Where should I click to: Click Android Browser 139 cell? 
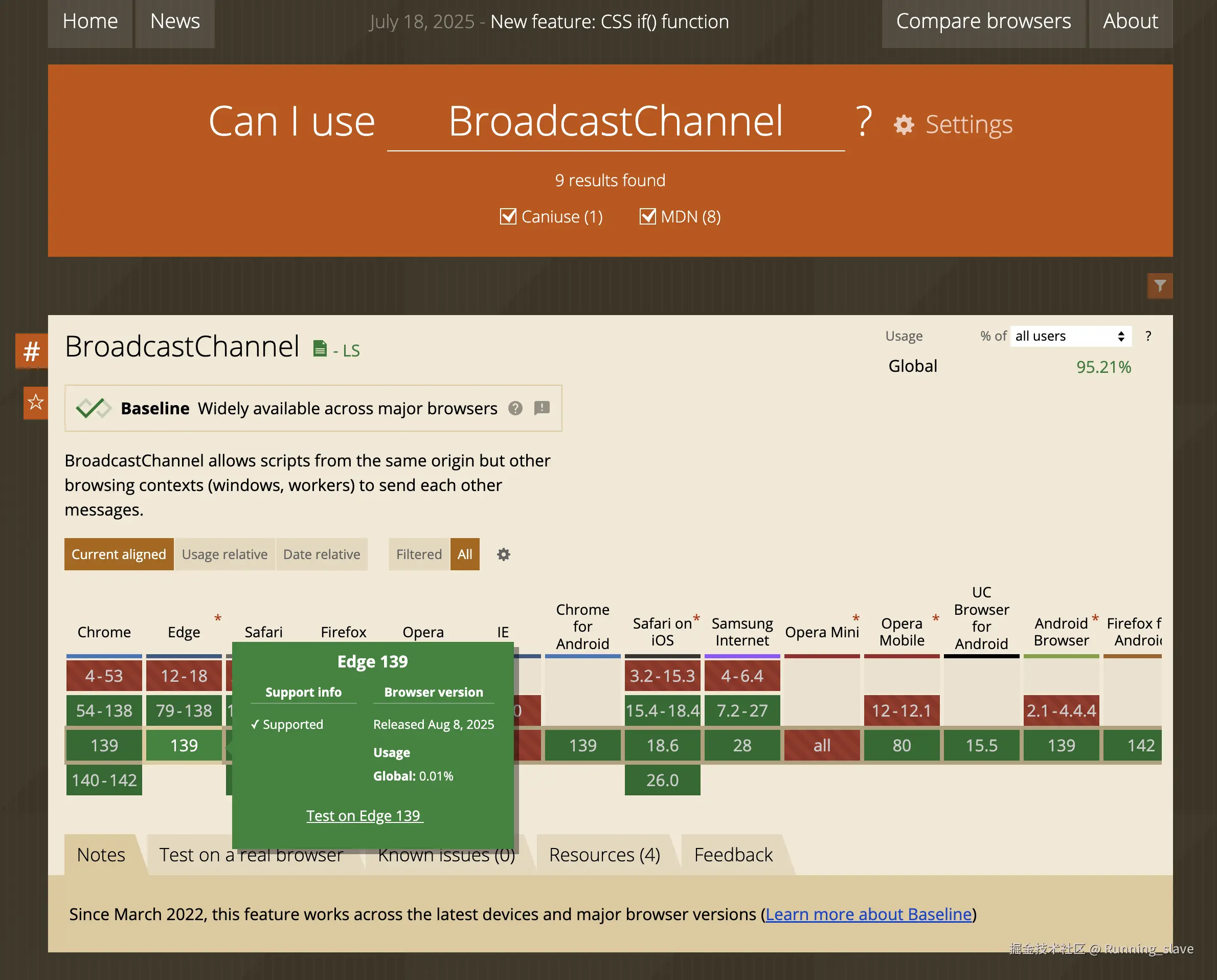tap(1062, 745)
